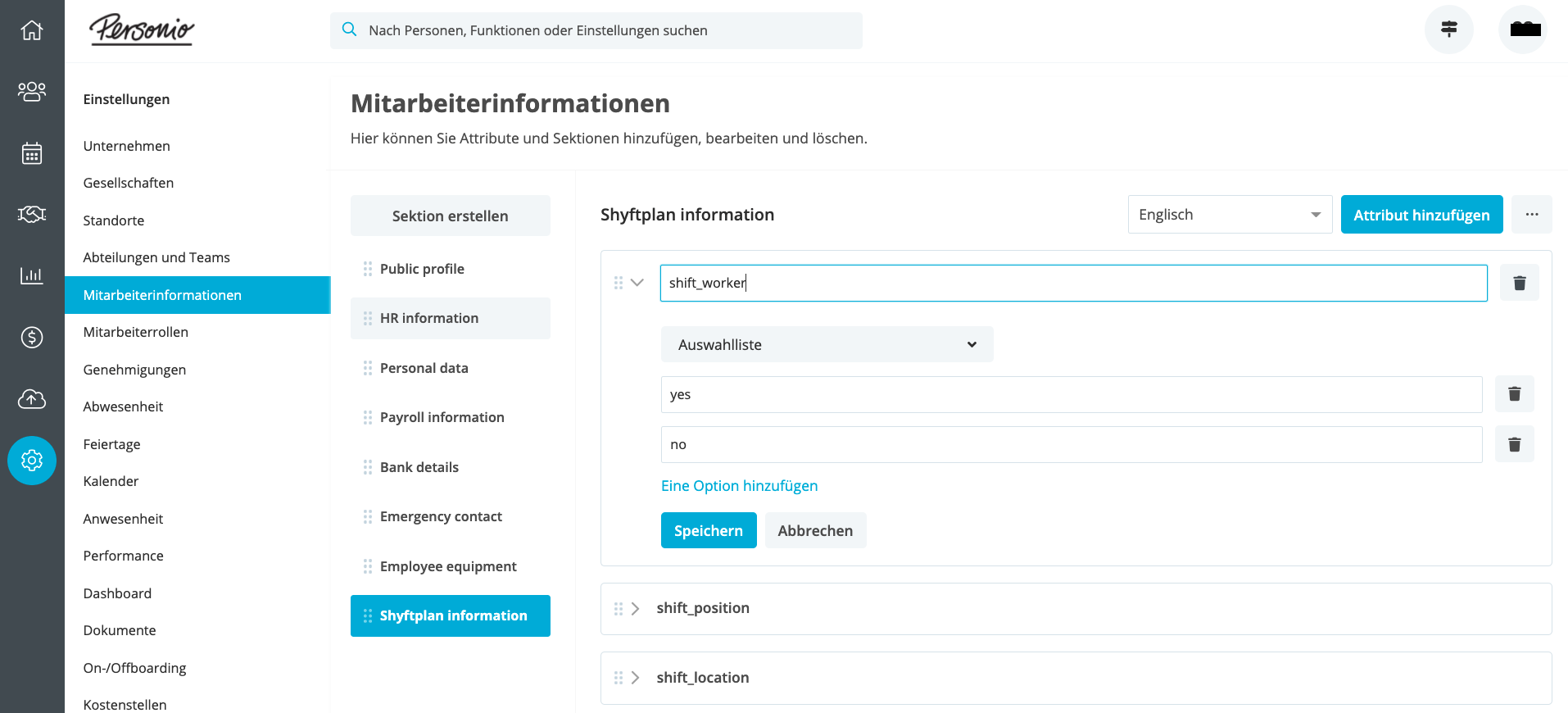Expand the shift_location attribute
Image resolution: width=1568 pixels, height=713 pixels.
pos(636,678)
